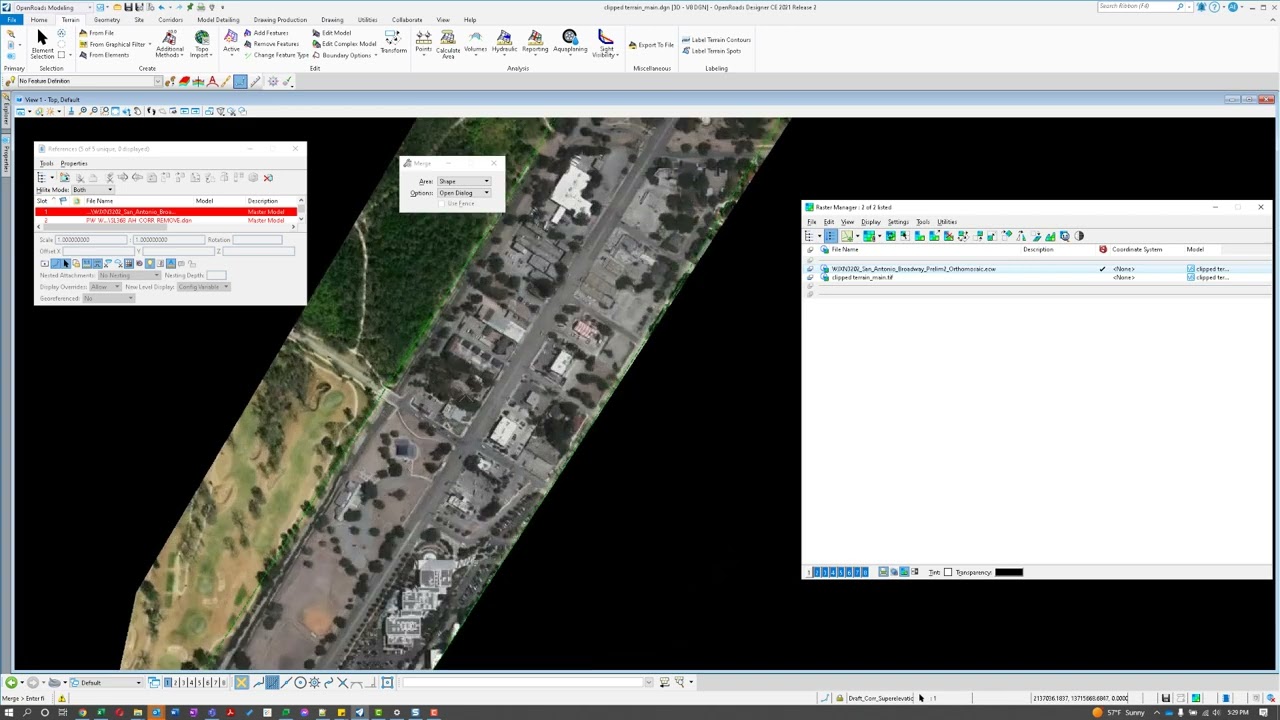Click the Attach raster icon in Raster Manager

848,236
